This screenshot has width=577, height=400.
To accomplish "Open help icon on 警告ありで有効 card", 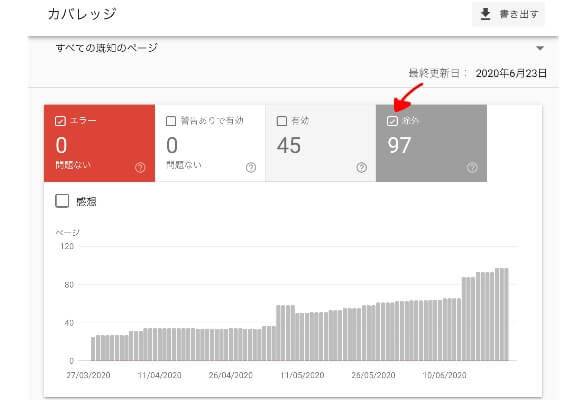I will tap(251, 167).
